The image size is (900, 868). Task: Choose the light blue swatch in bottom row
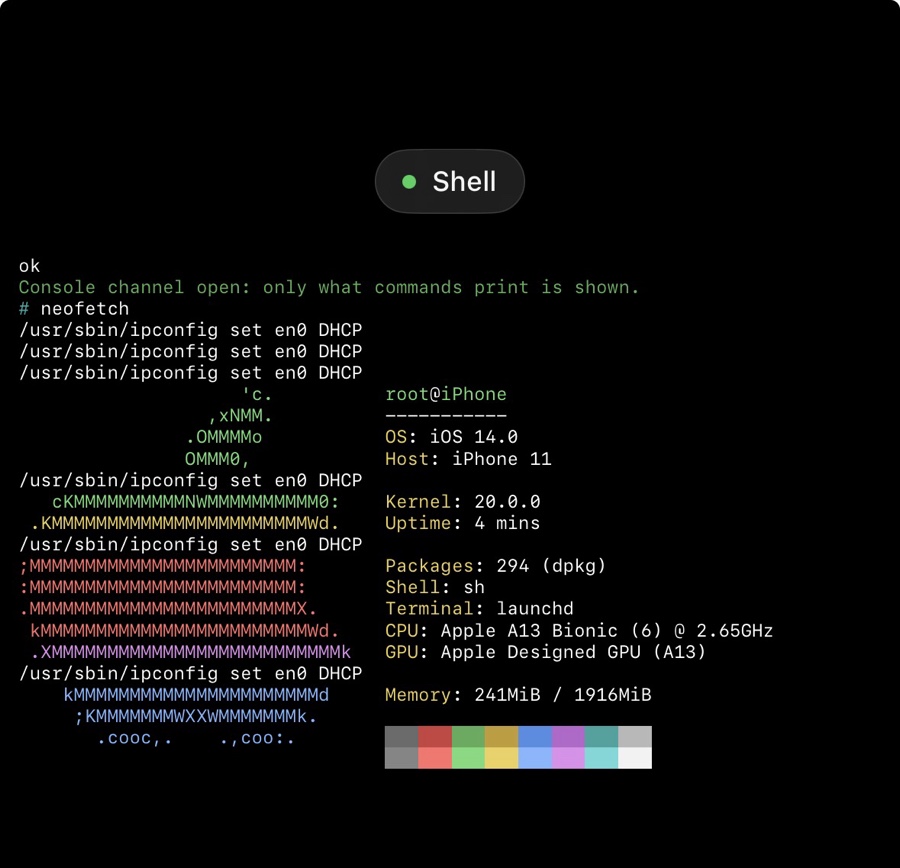click(535, 758)
